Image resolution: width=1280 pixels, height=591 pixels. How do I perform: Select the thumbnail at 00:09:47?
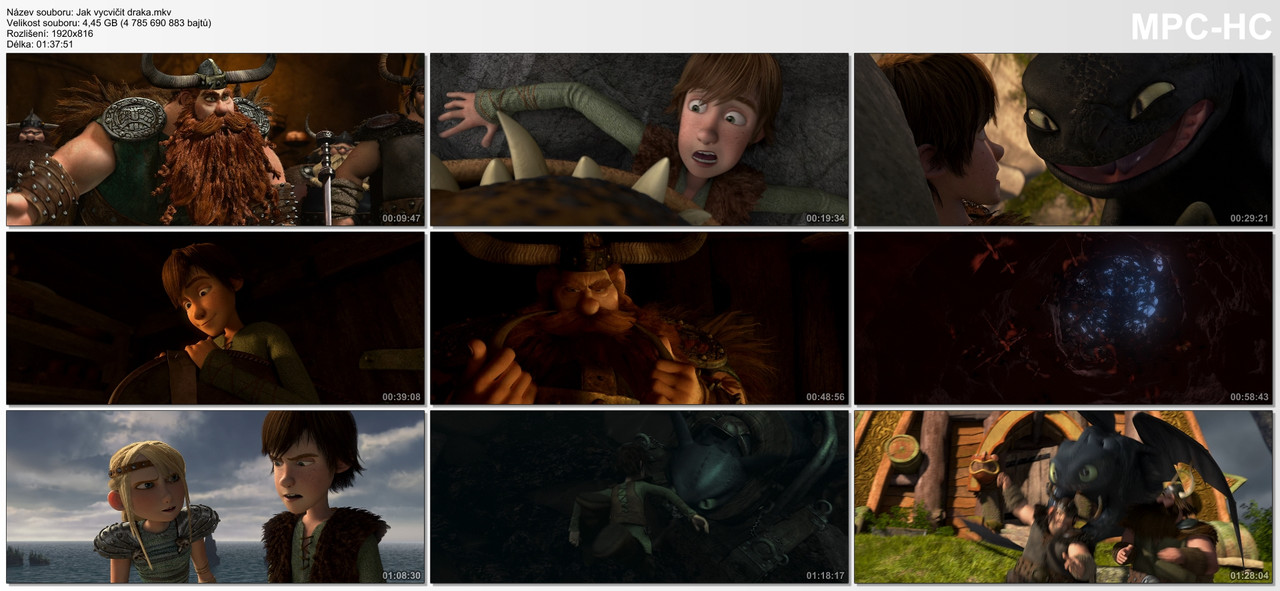[215, 139]
